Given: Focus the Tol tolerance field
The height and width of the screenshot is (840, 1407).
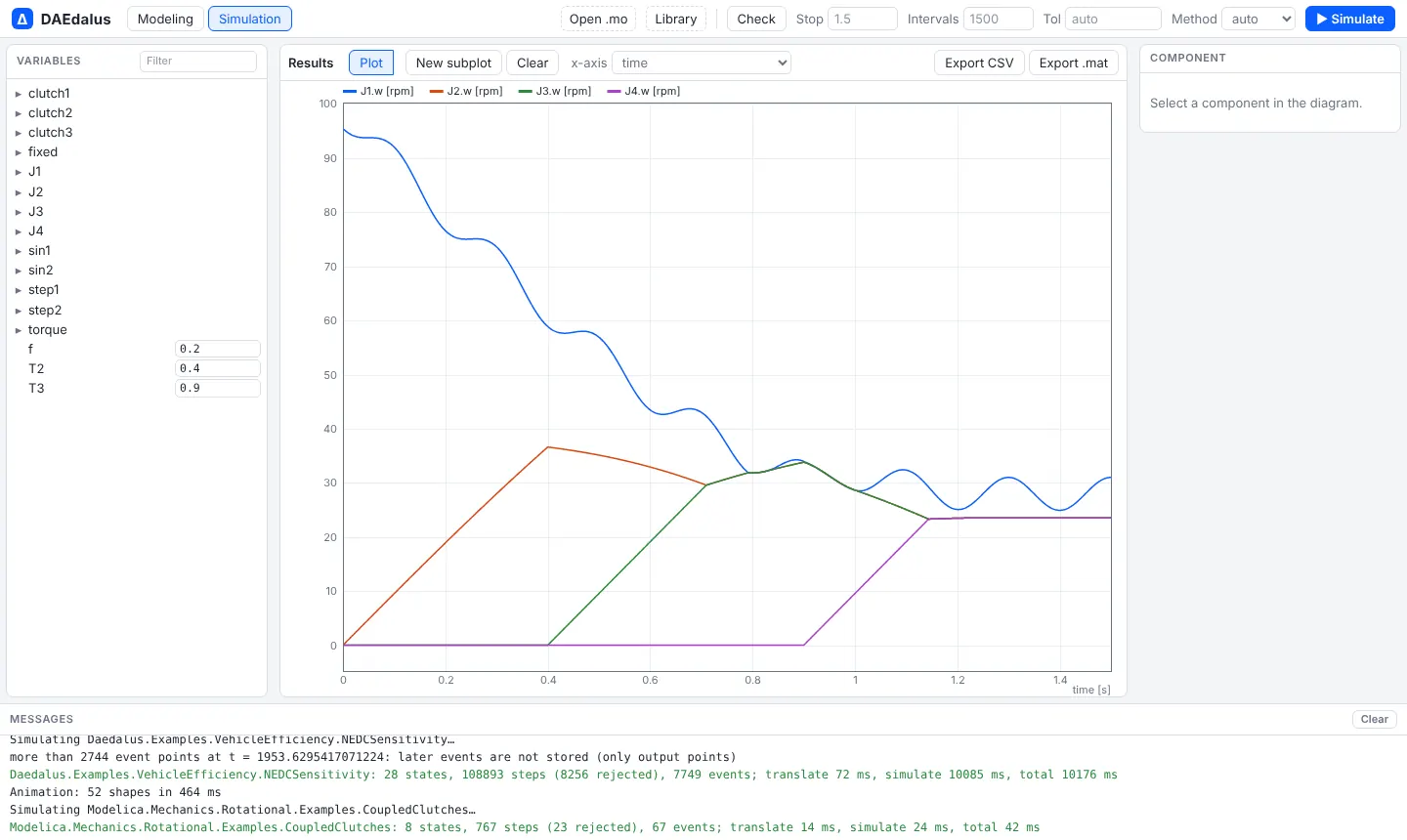Looking at the screenshot, I should (x=1113, y=19).
